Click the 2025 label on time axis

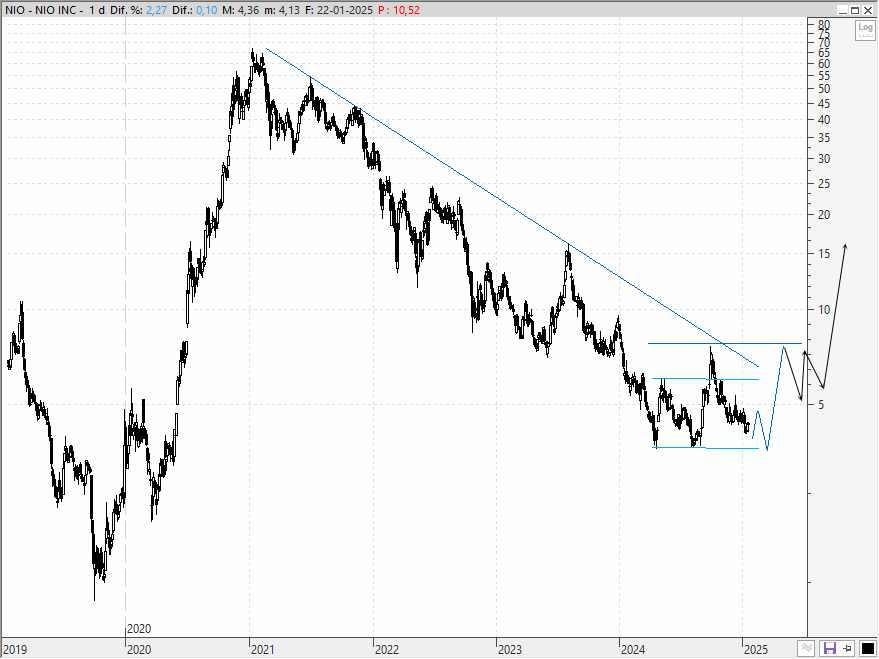coord(755,650)
